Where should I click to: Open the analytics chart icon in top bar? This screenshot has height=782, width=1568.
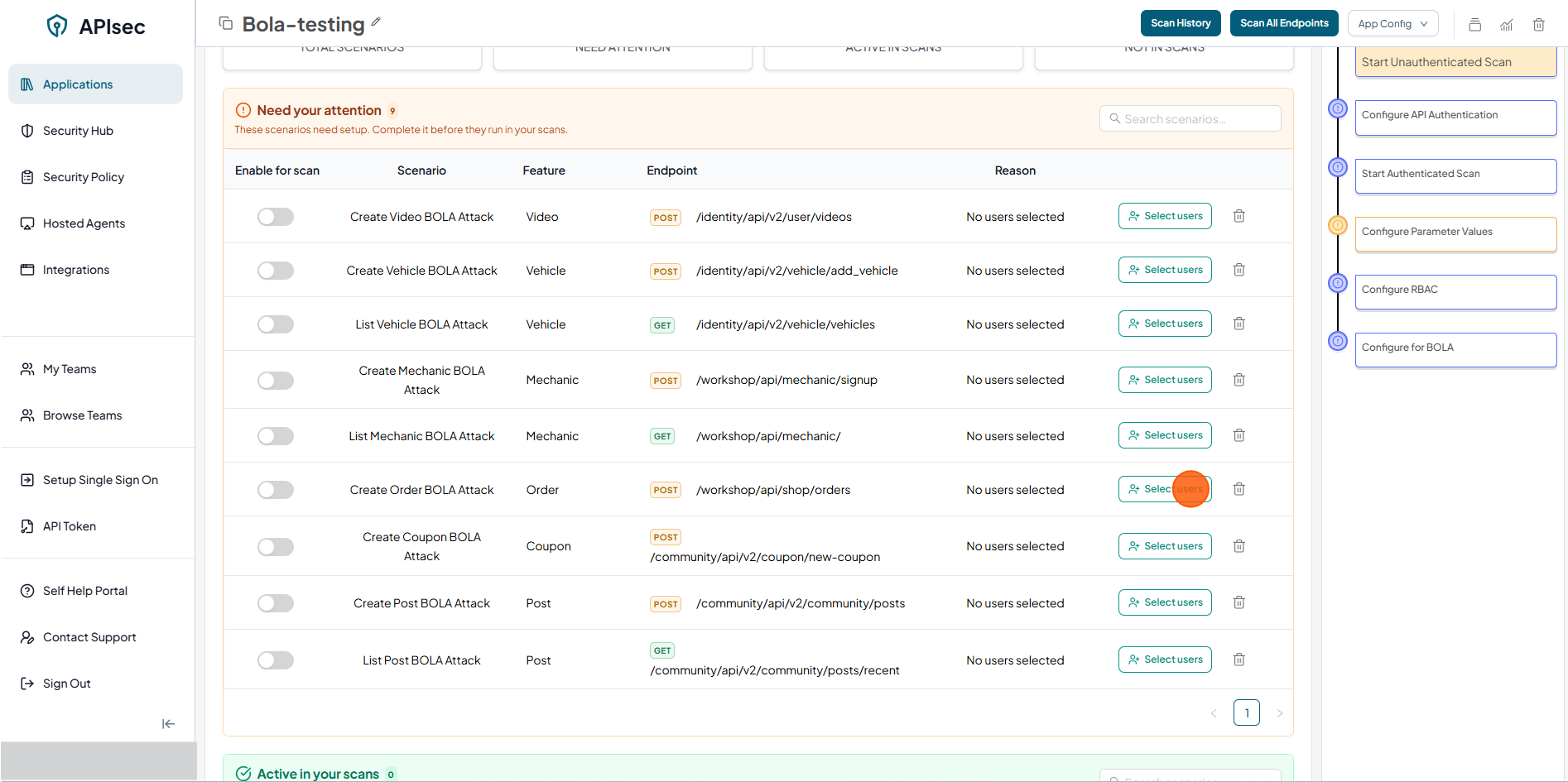point(1506,25)
